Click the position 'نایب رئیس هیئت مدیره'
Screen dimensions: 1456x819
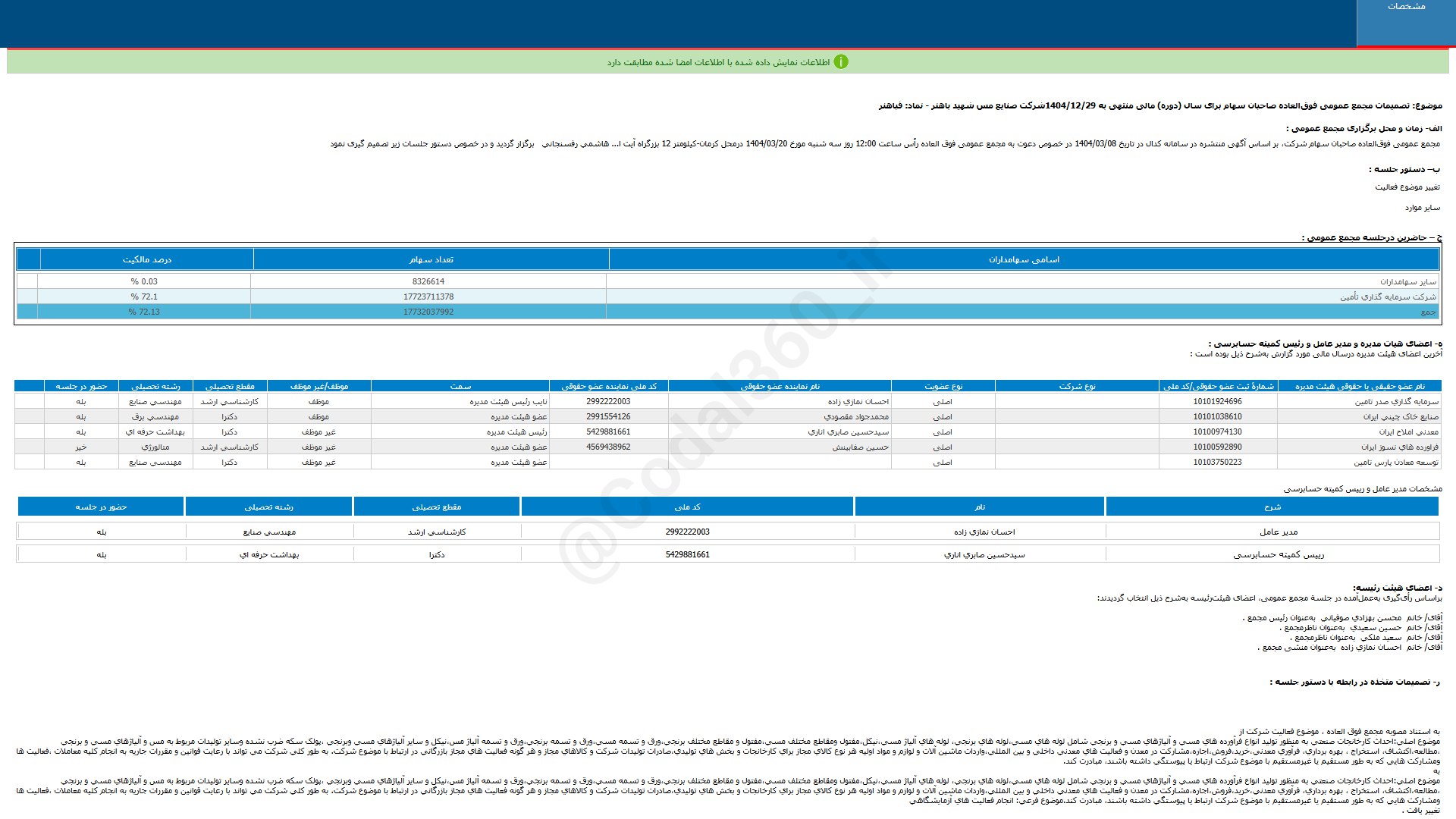pos(508,401)
